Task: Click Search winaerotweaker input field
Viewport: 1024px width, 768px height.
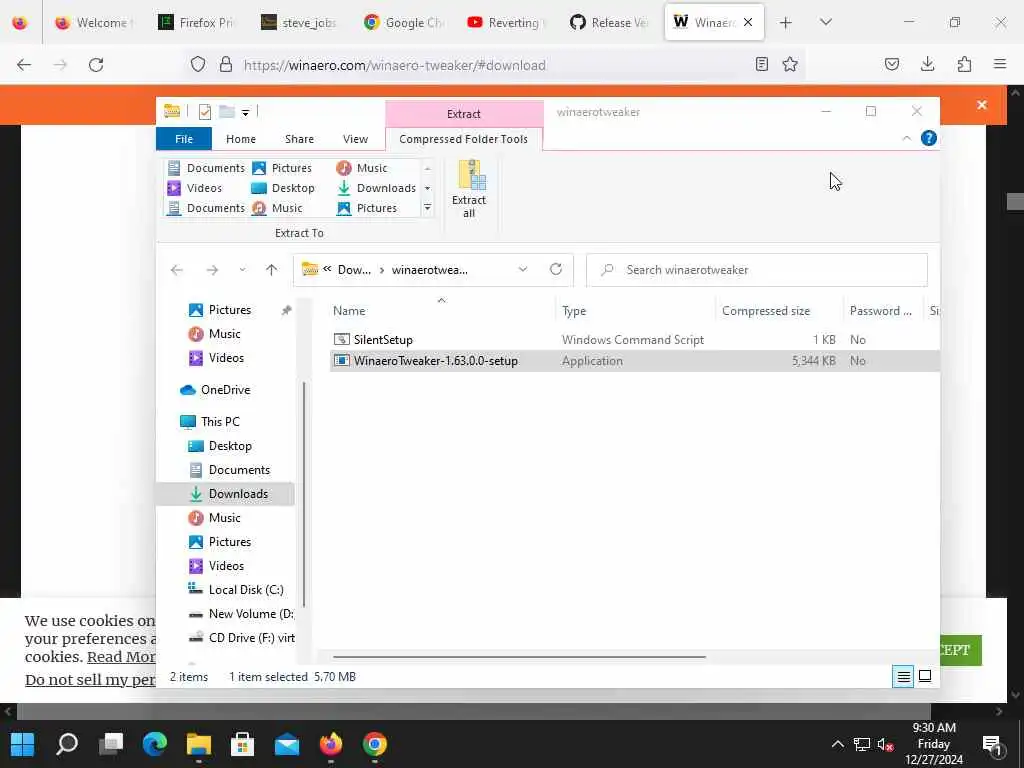Action: (x=757, y=270)
